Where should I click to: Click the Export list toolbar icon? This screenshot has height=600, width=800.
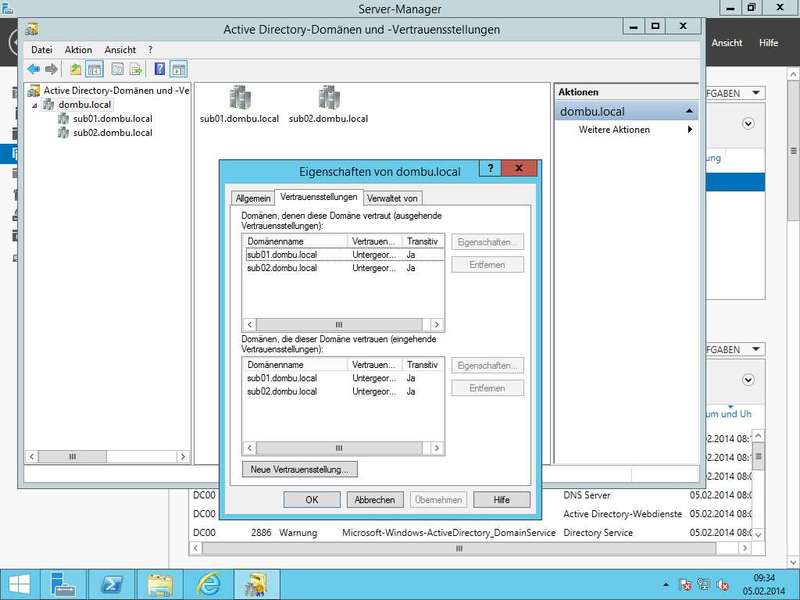pyautogui.click(x=136, y=69)
